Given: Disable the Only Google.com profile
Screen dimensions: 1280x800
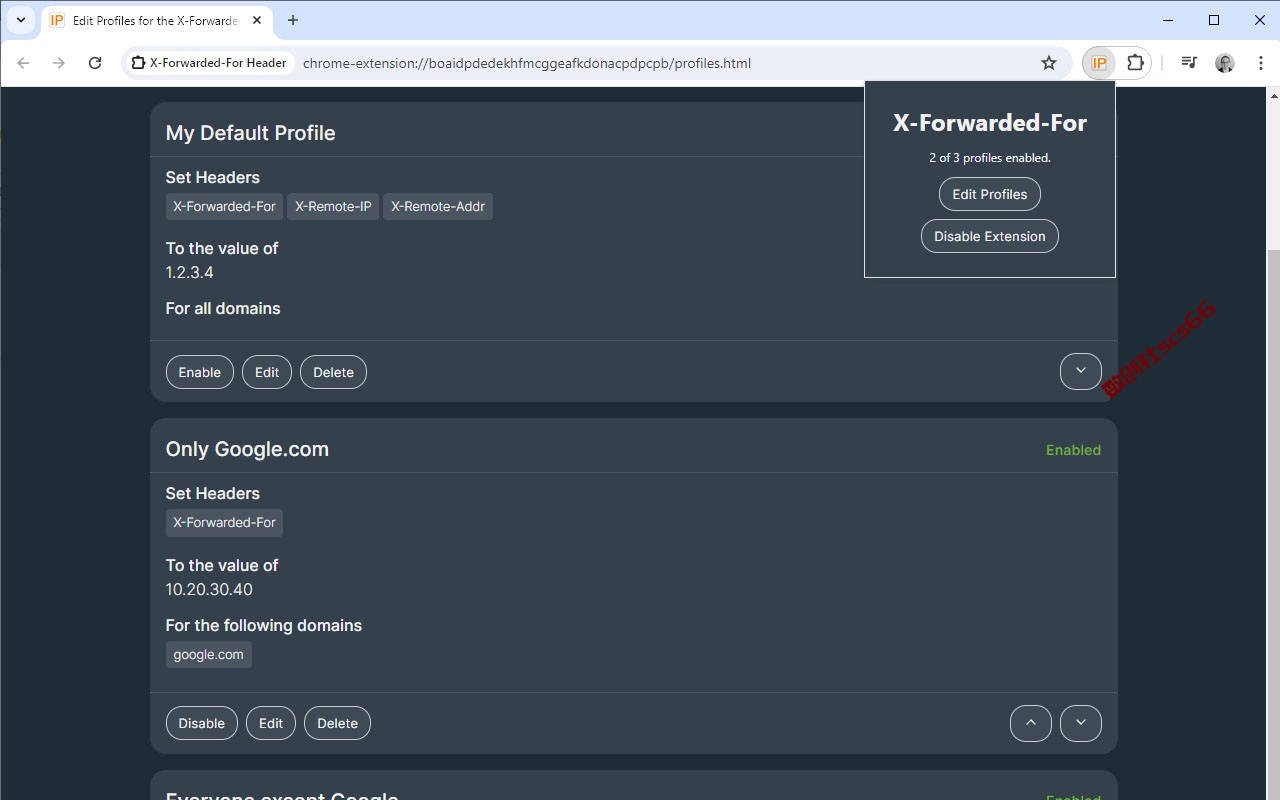Looking at the screenshot, I should [202, 723].
